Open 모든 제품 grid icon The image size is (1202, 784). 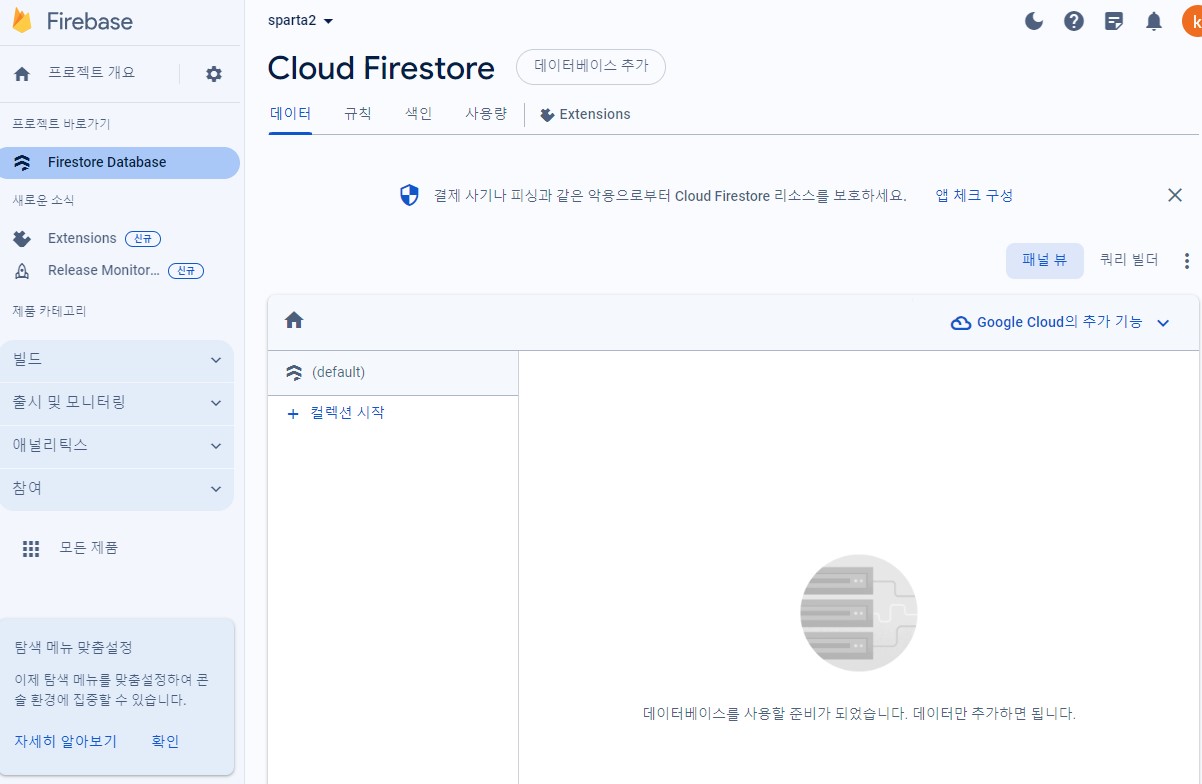[x=31, y=548]
